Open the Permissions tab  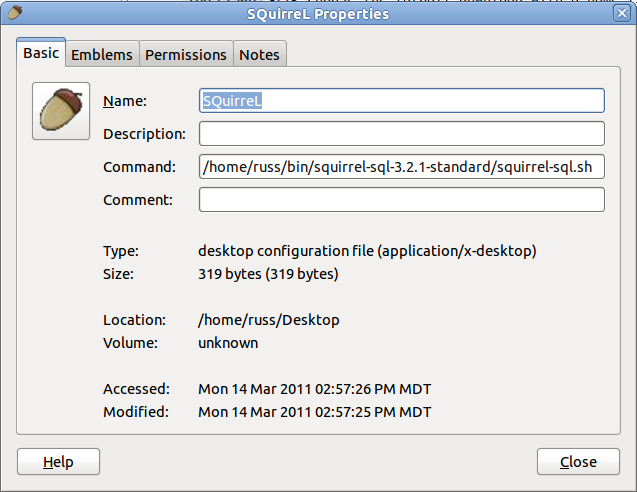point(186,54)
